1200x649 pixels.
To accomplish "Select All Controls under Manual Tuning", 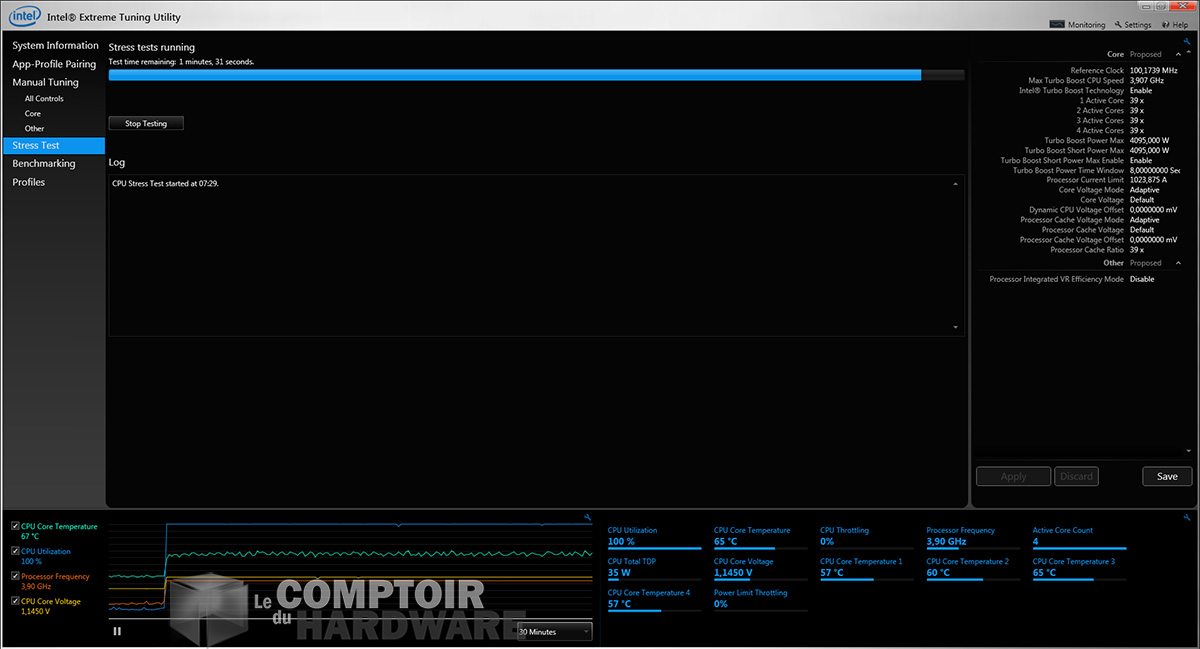I will 44,99.
